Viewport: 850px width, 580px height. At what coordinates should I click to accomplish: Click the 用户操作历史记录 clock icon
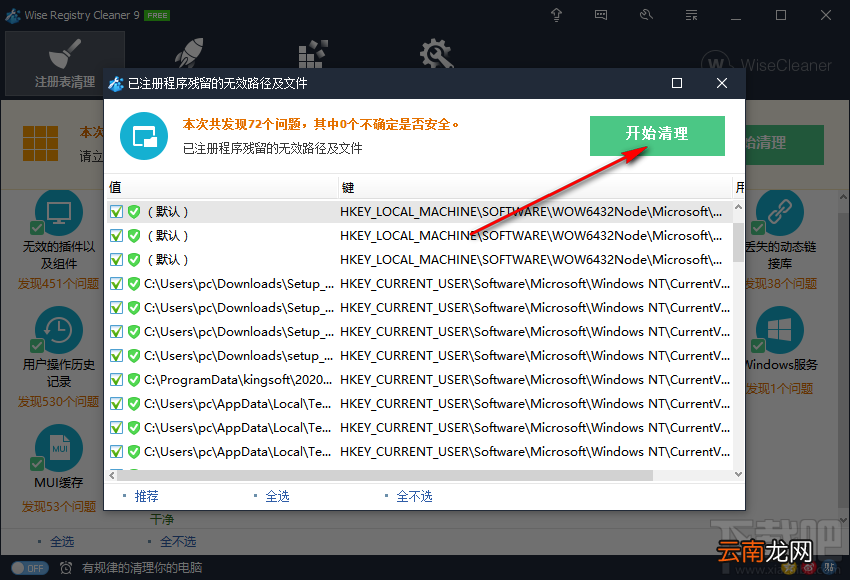click(59, 330)
